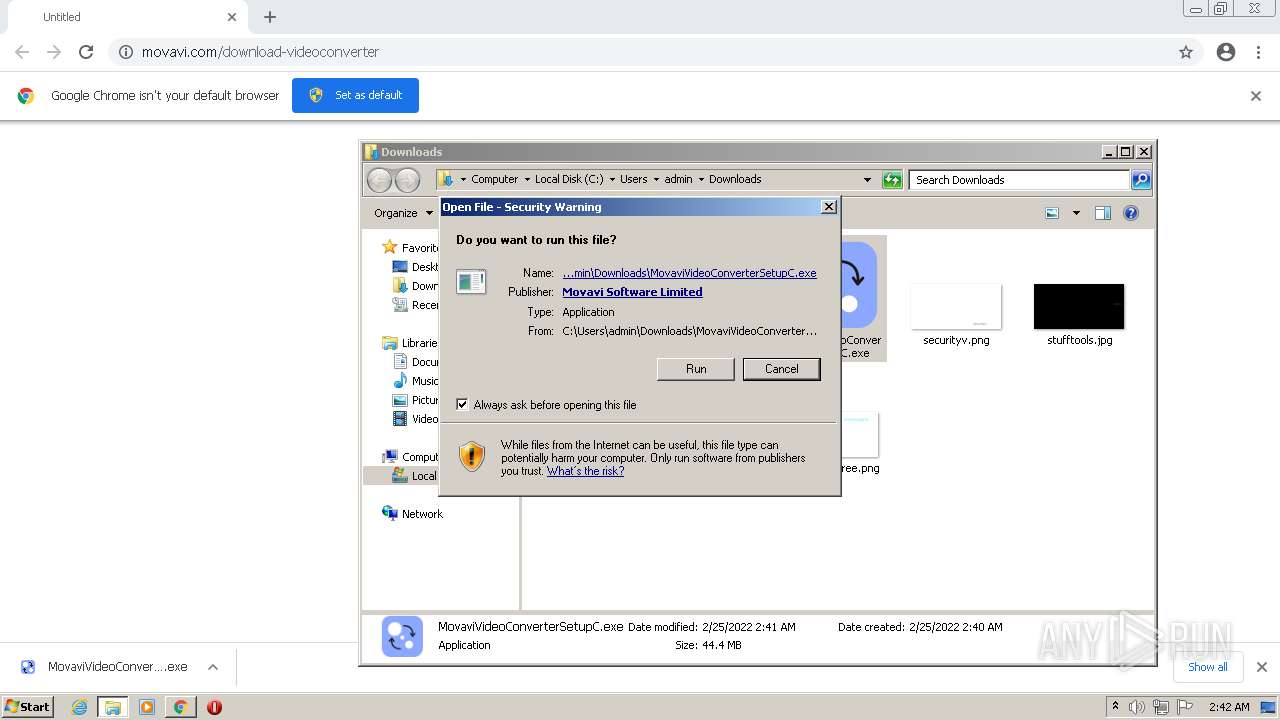
Task: Launch Internet Explorer from taskbar
Action: (79, 707)
